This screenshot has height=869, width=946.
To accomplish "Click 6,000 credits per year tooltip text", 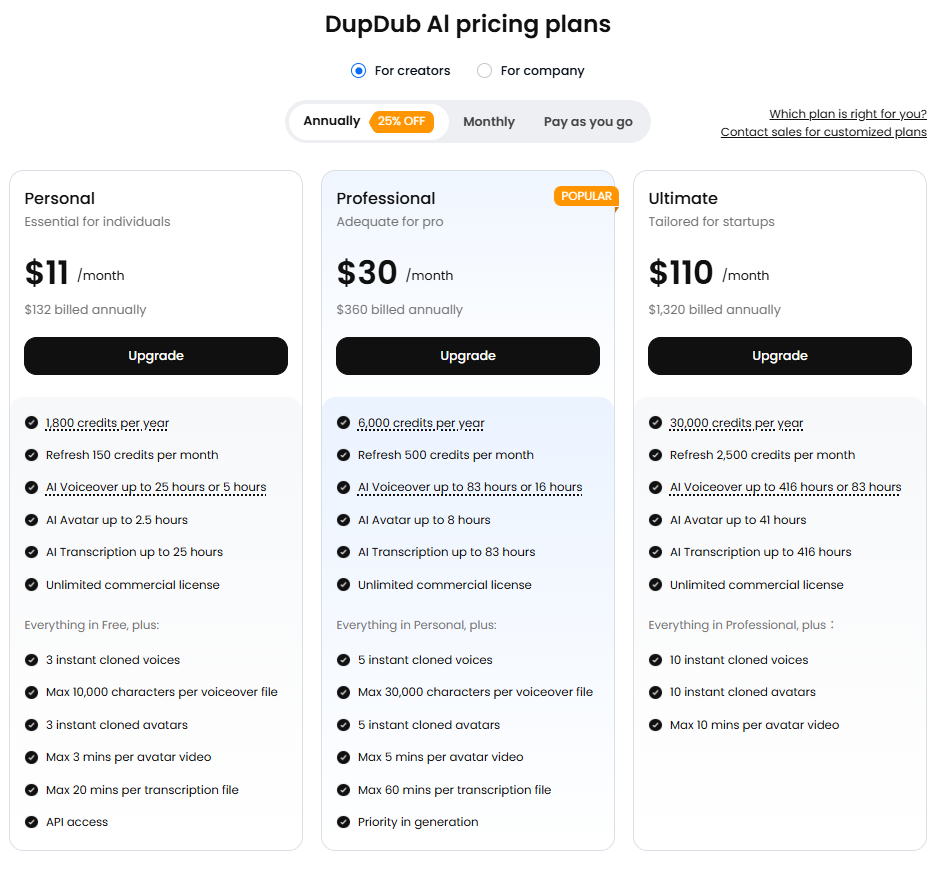I will click(421, 423).
